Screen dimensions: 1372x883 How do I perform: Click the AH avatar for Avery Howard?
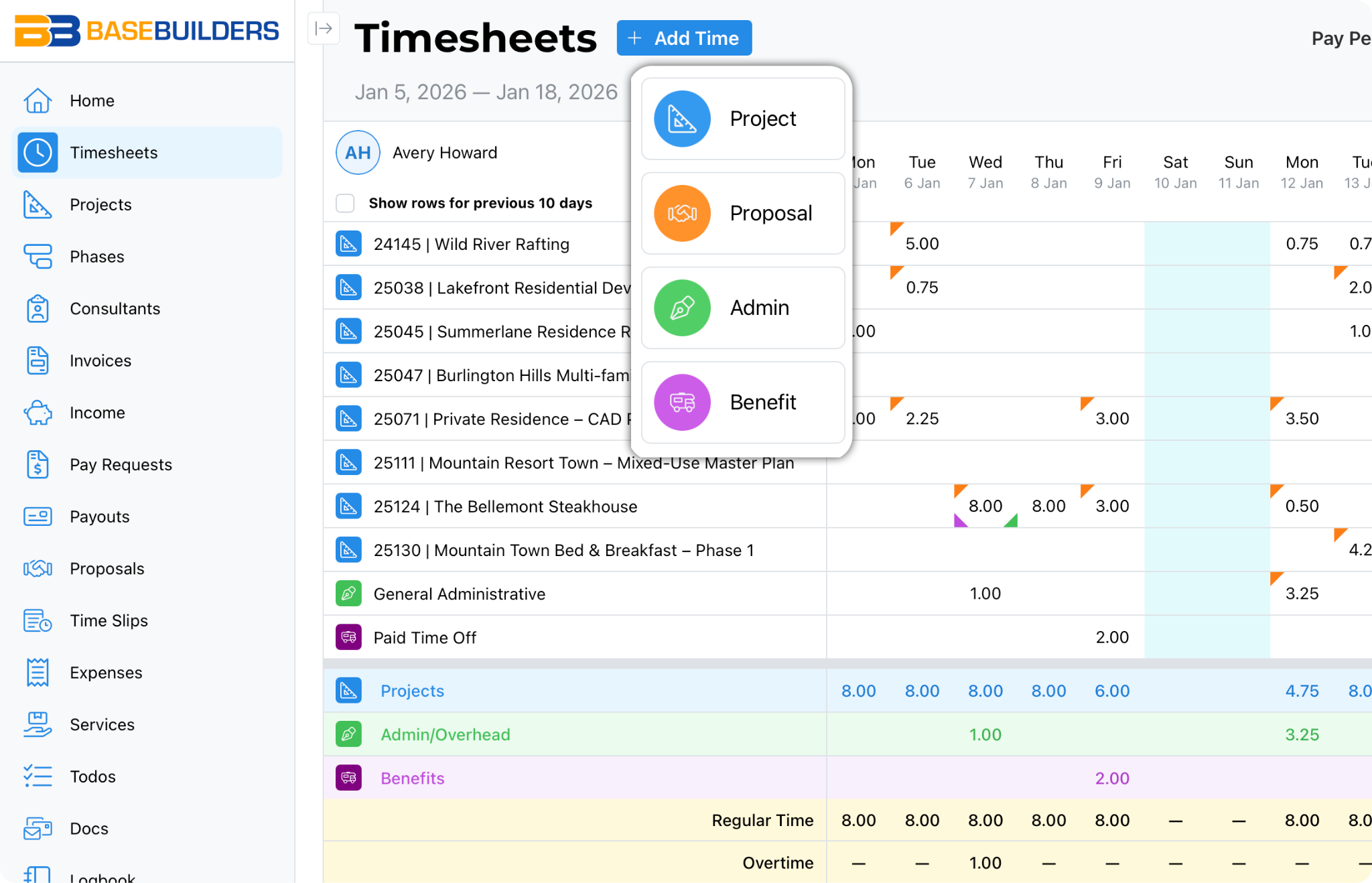358,153
